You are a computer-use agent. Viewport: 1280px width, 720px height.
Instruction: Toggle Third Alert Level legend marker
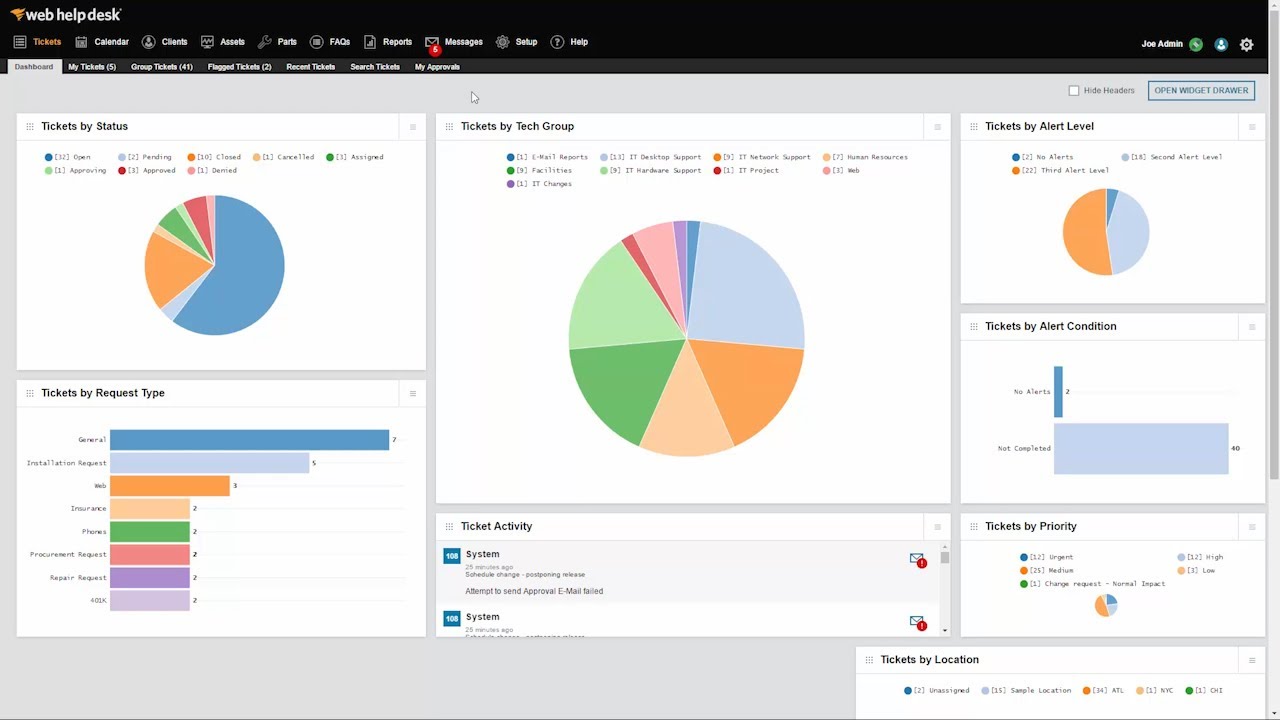[1016, 170]
